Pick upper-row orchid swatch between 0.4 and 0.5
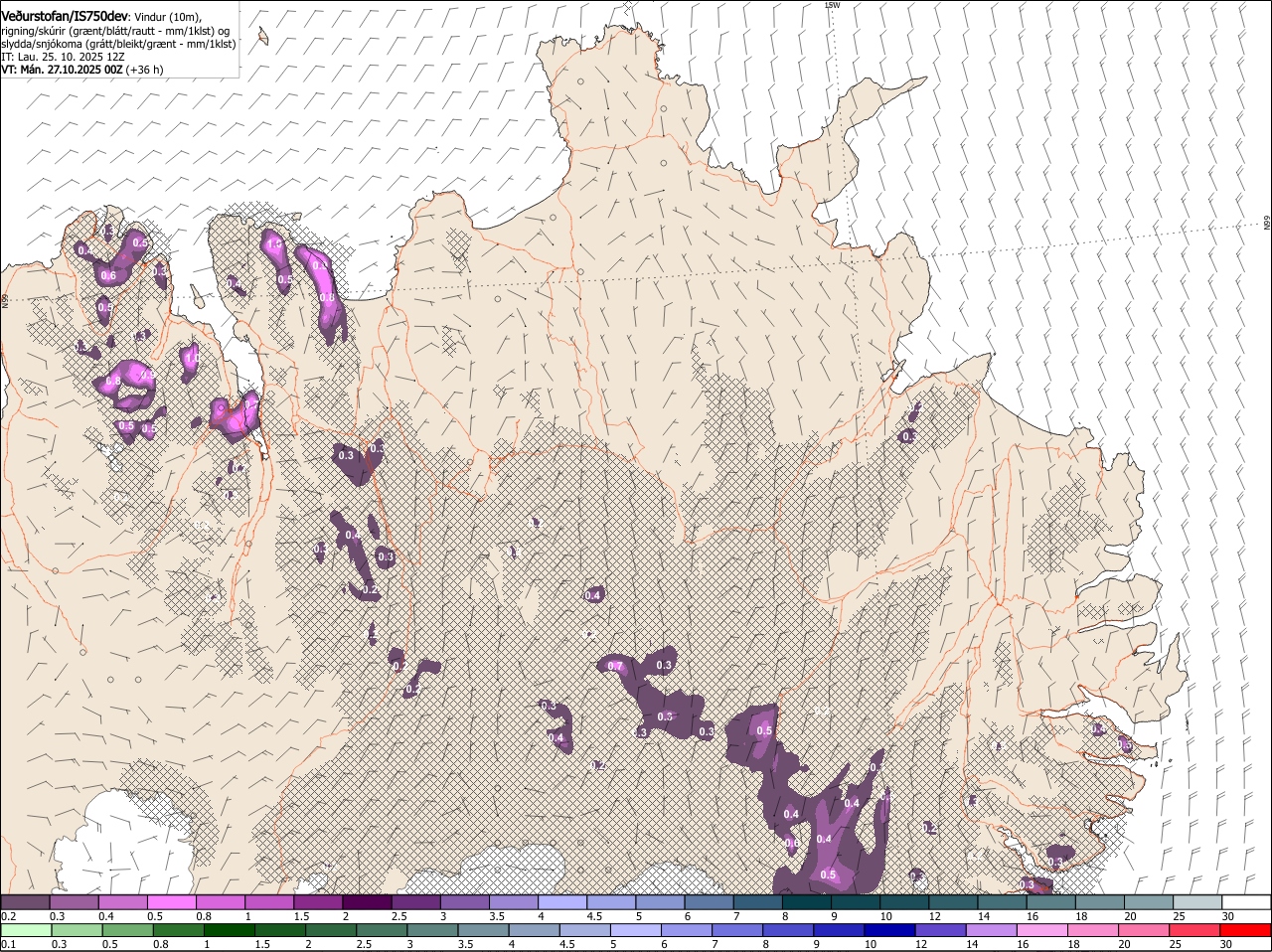Image resolution: width=1272 pixels, height=952 pixels. click(x=123, y=902)
